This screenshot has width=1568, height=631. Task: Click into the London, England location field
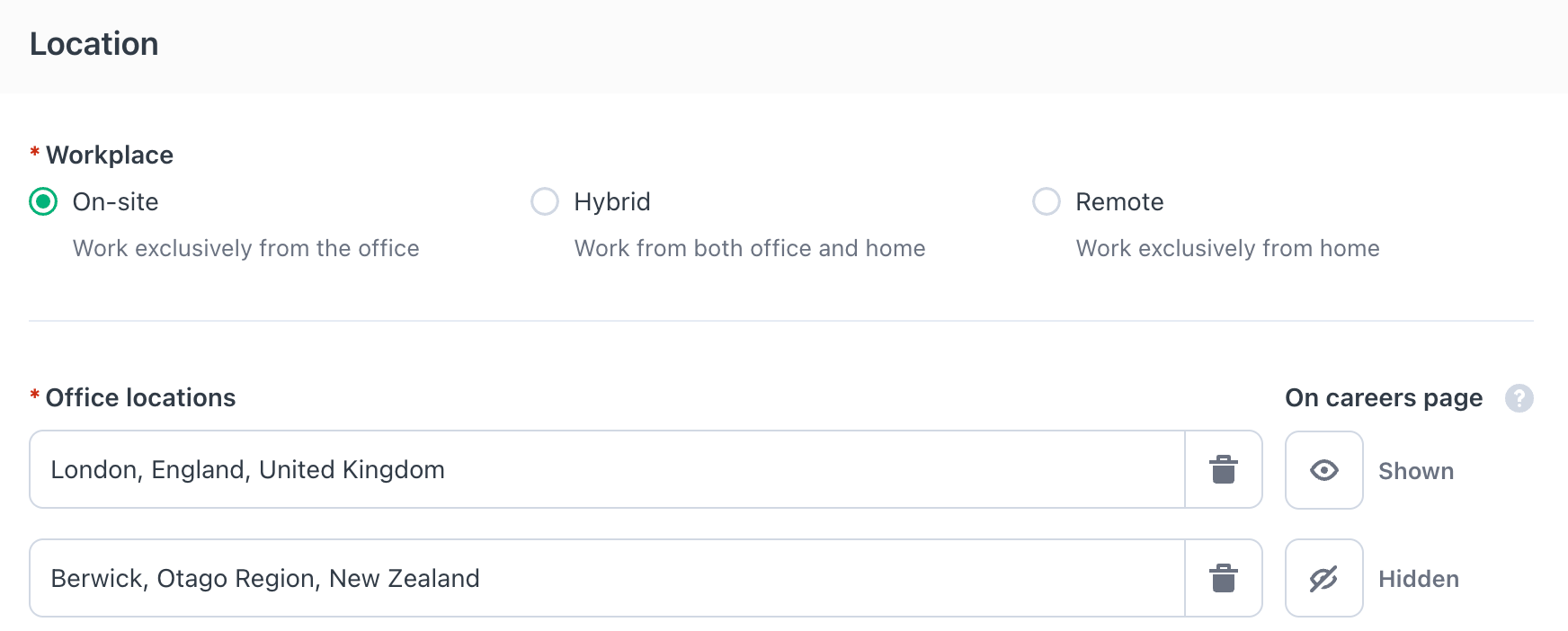pyautogui.click(x=607, y=469)
